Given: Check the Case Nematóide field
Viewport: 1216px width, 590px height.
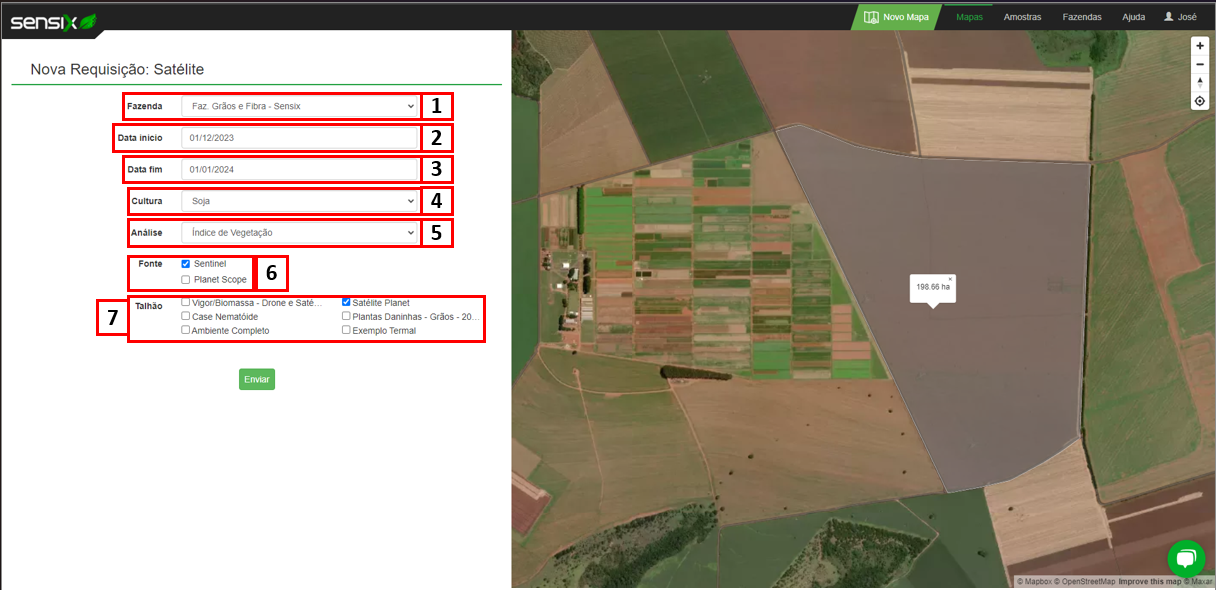Looking at the screenshot, I should tap(186, 316).
